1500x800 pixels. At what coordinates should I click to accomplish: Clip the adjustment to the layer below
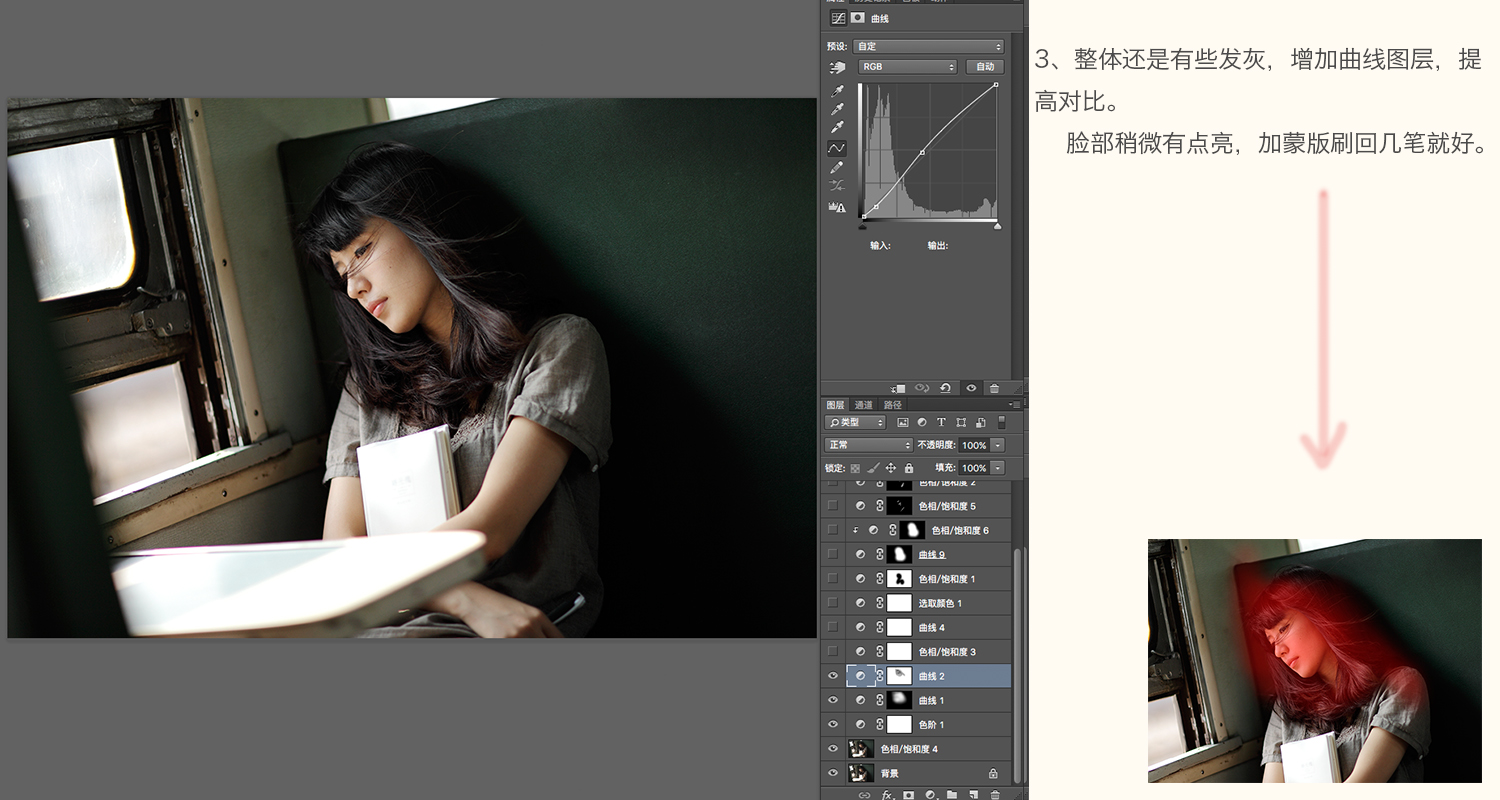pos(897,388)
